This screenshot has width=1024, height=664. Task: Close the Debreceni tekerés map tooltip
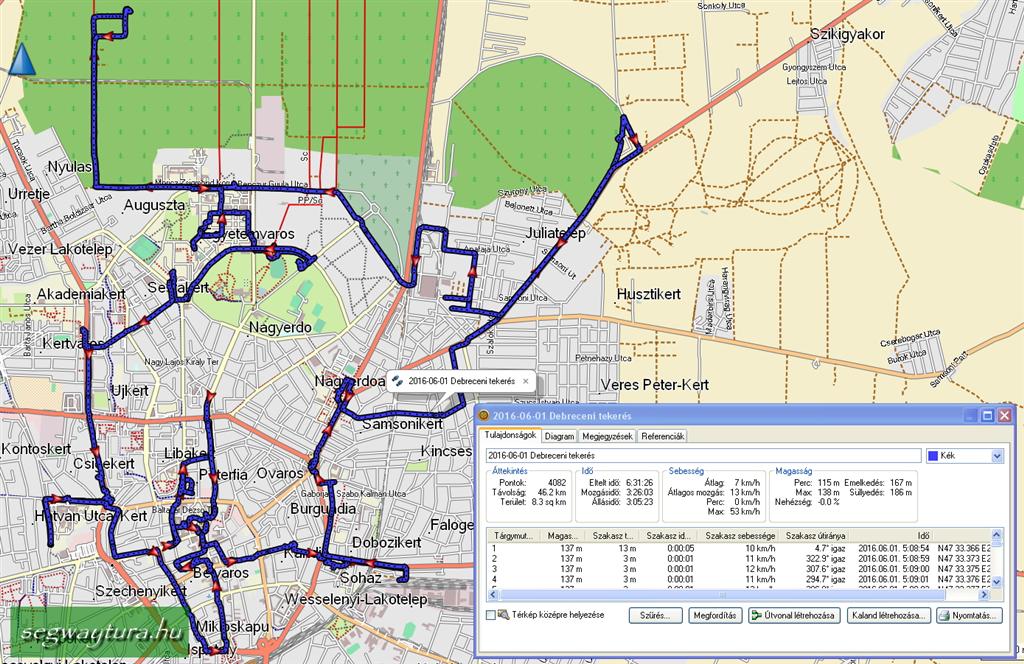(526, 381)
